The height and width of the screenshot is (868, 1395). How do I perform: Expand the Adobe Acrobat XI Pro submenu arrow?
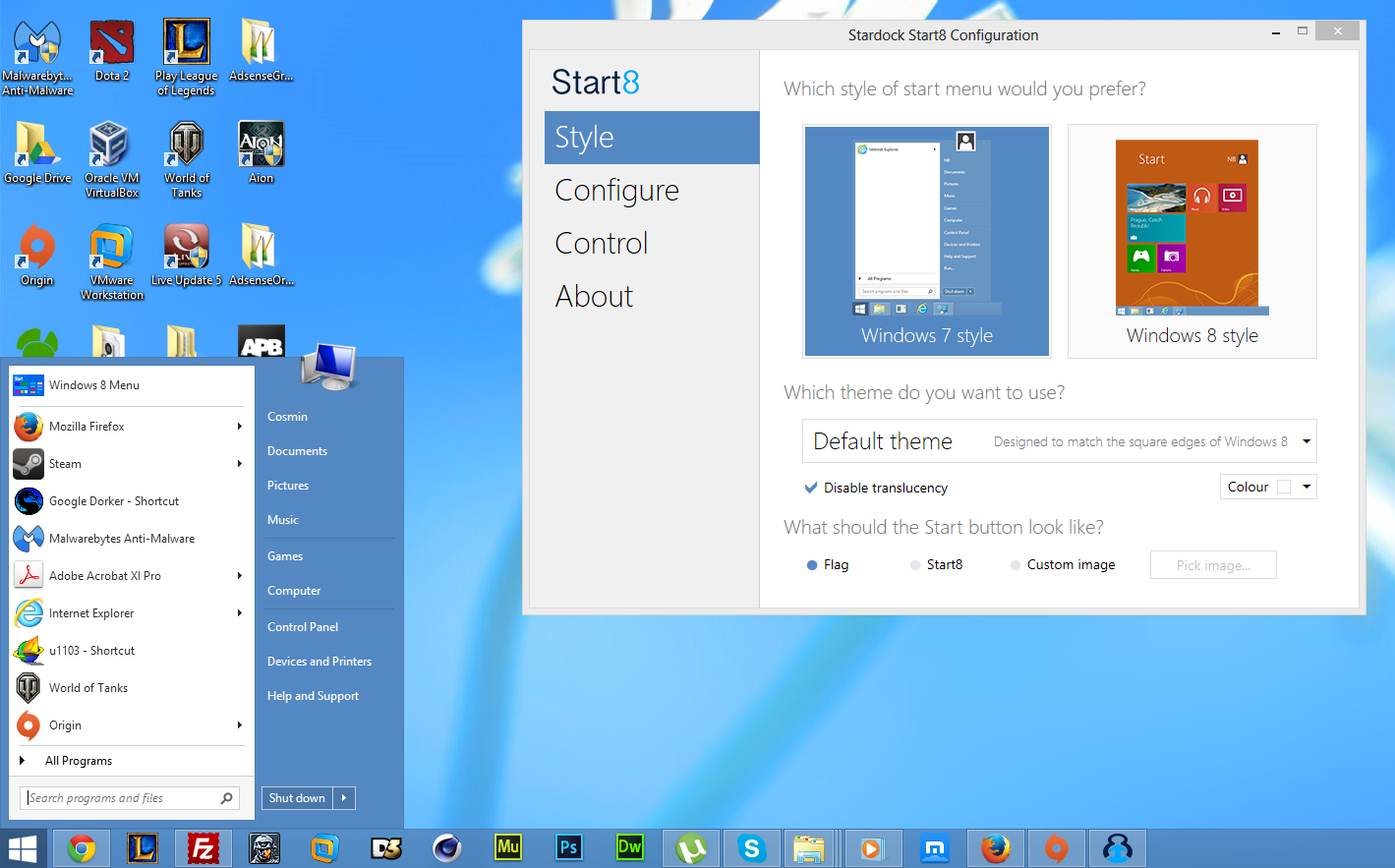(x=240, y=576)
